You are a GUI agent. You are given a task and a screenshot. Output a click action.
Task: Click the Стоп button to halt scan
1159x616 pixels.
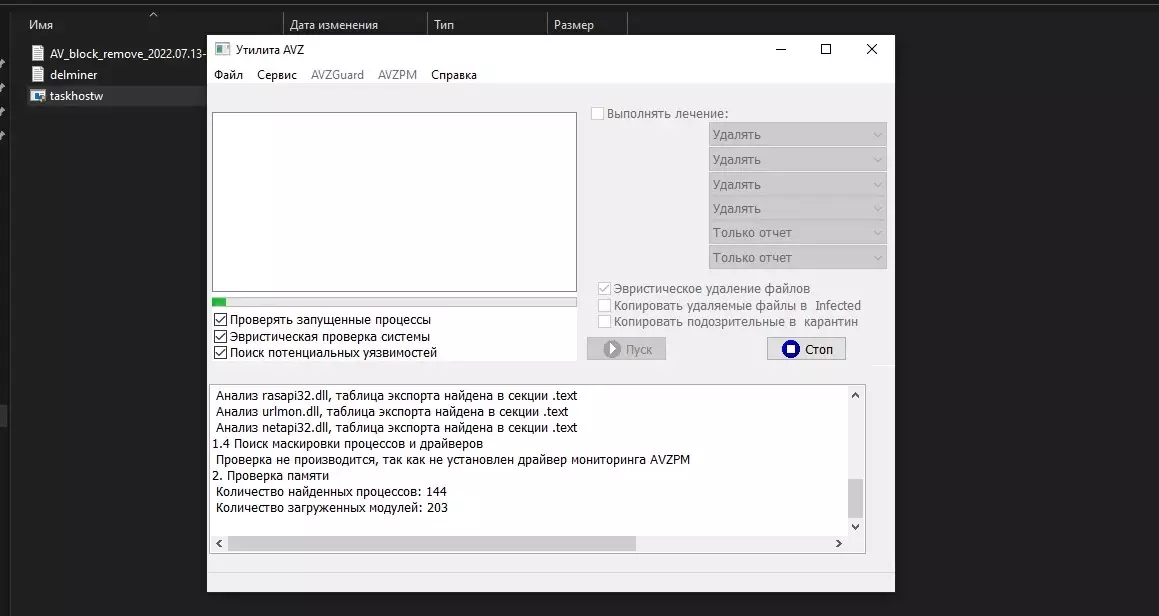click(x=806, y=349)
